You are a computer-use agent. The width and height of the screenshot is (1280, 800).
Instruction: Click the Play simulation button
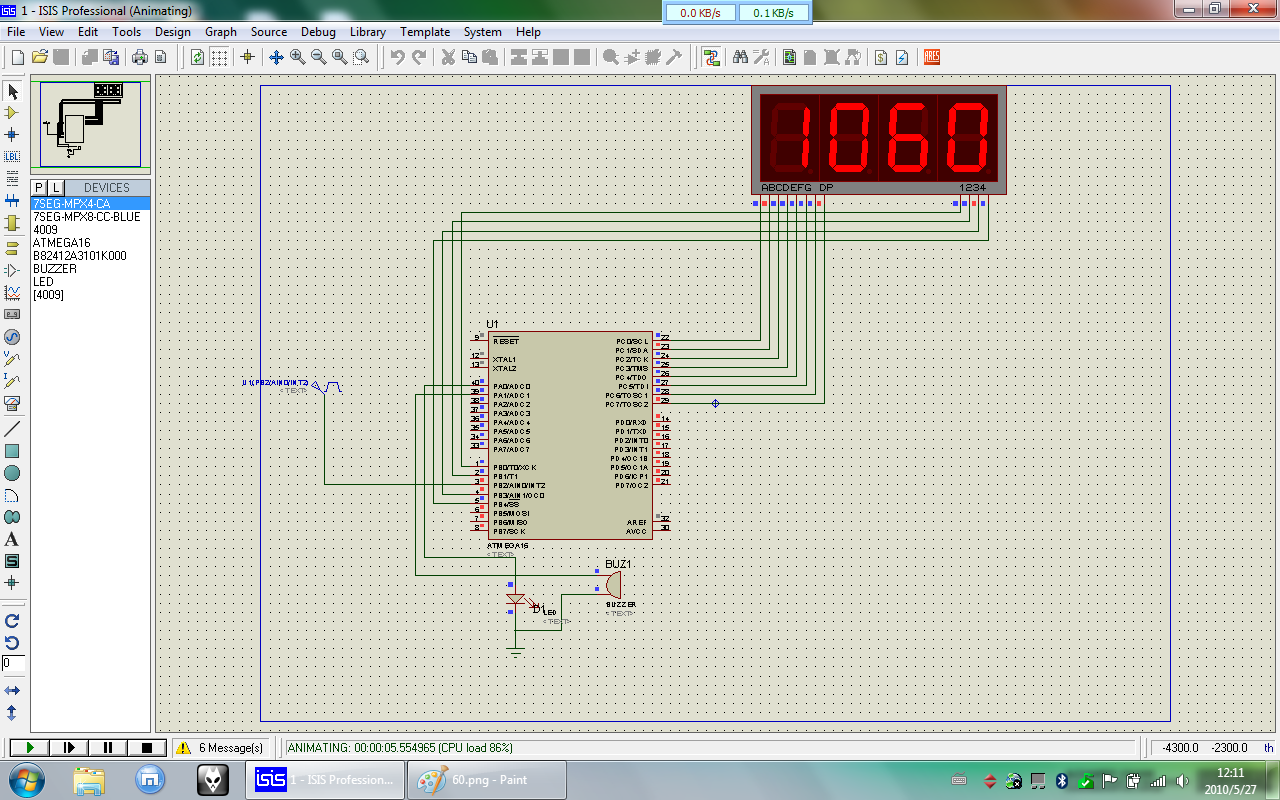pos(29,747)
